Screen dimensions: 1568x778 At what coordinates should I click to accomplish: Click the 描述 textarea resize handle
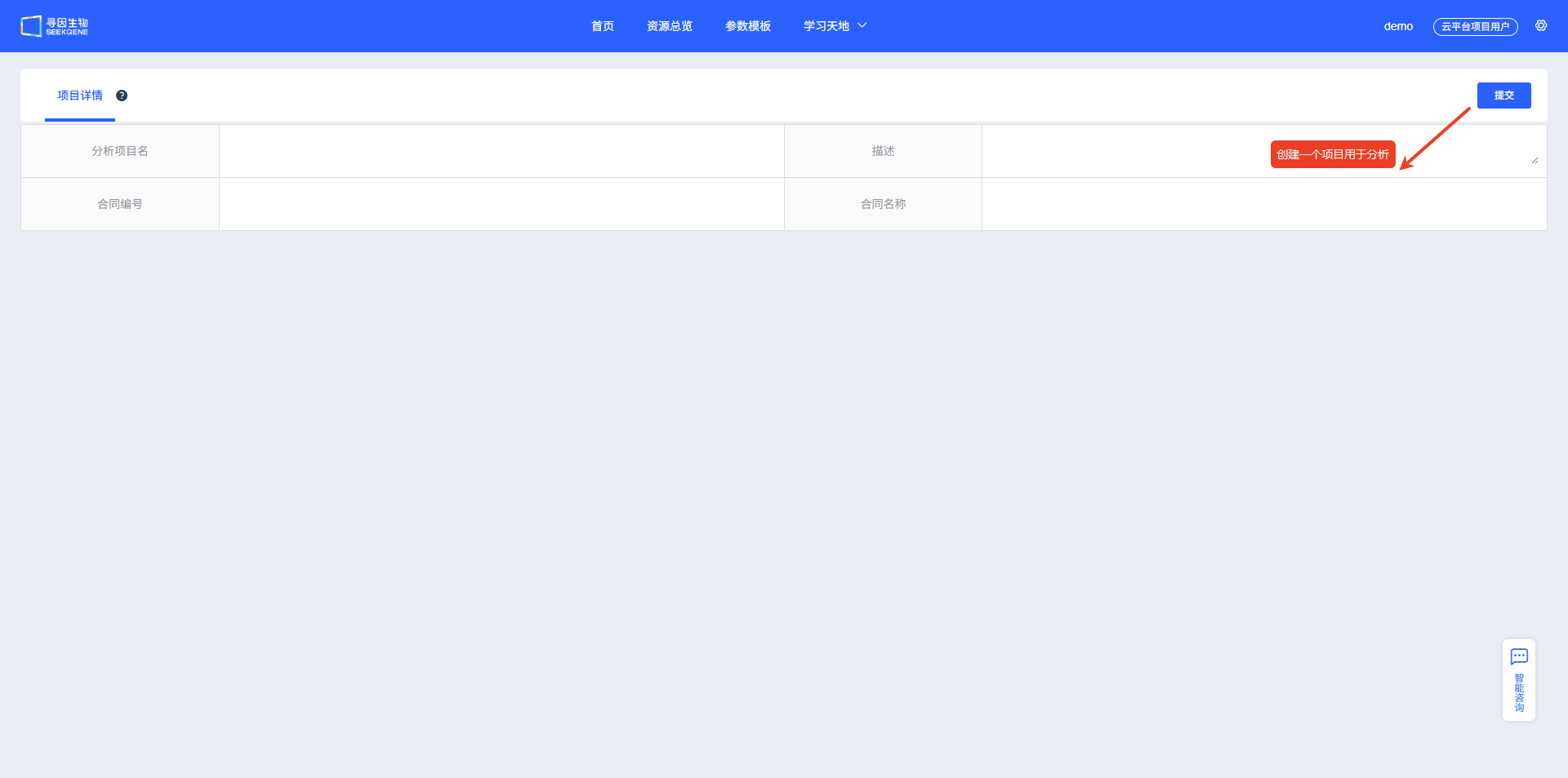(1535, 160)
